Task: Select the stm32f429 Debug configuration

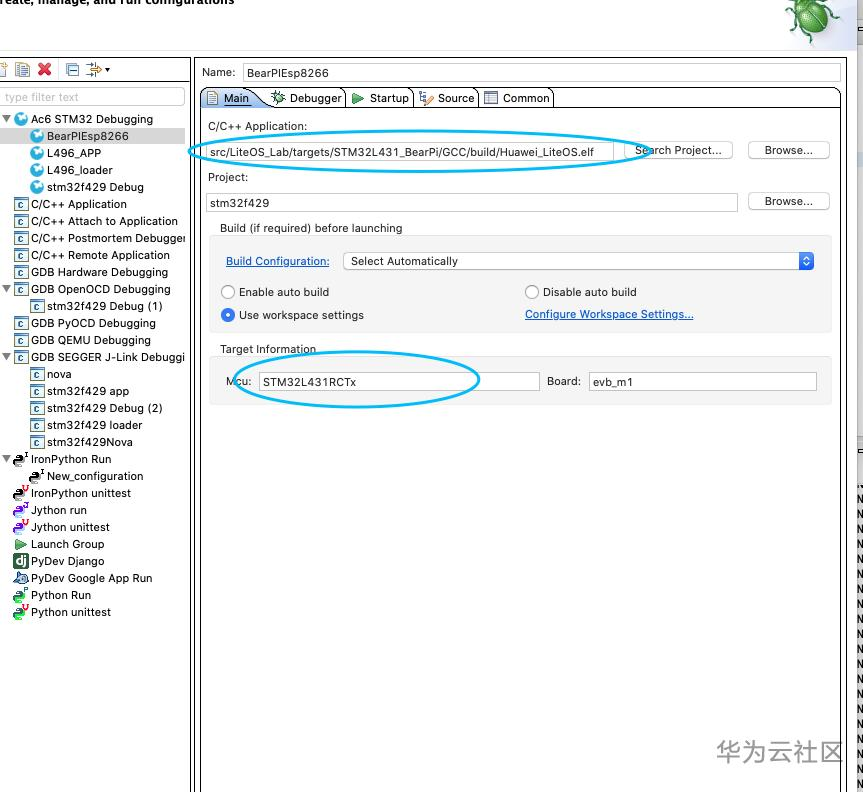Action: pyautogui.click(x=95, y=187)
